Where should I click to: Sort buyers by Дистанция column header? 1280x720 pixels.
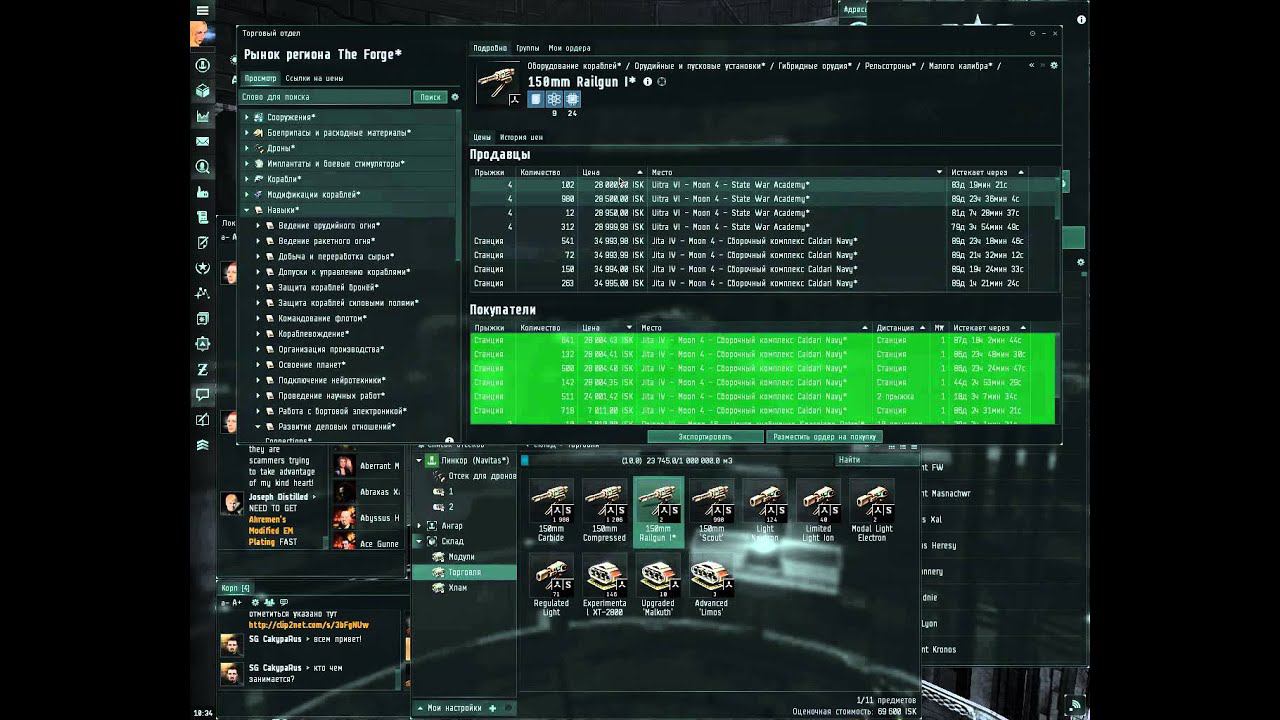click(903, 327)
